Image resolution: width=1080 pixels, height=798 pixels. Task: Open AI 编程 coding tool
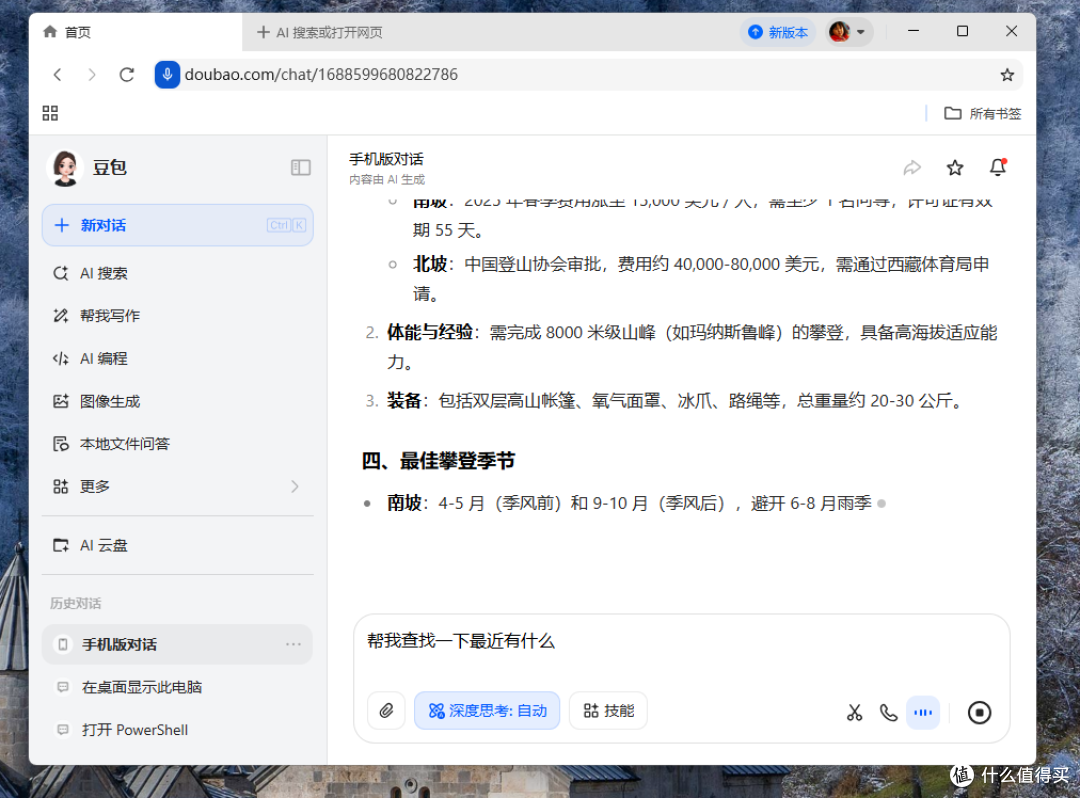pos(178,358)
